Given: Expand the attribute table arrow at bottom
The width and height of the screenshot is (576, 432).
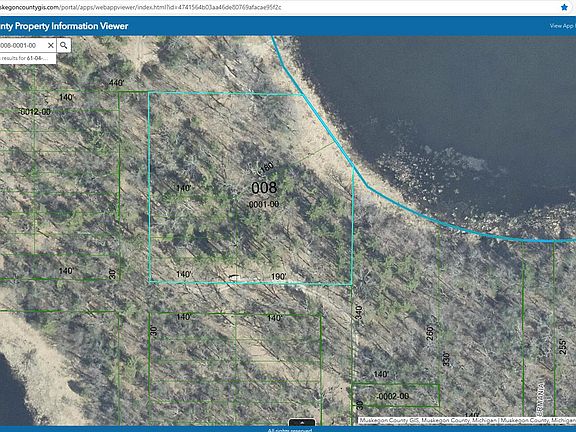Looking at the screenshot, I should [302, 422].
